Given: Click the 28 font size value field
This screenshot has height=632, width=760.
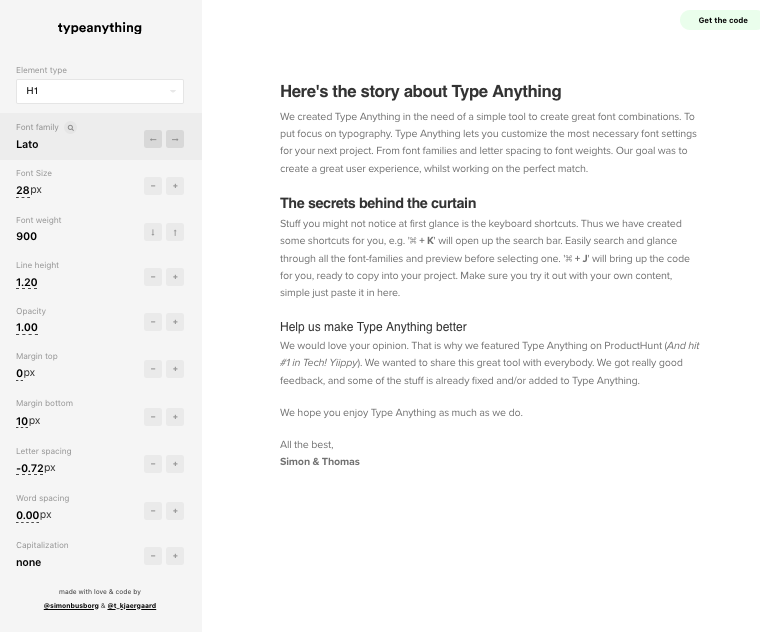Looking at the screenshot, I should tap(23, 190).
